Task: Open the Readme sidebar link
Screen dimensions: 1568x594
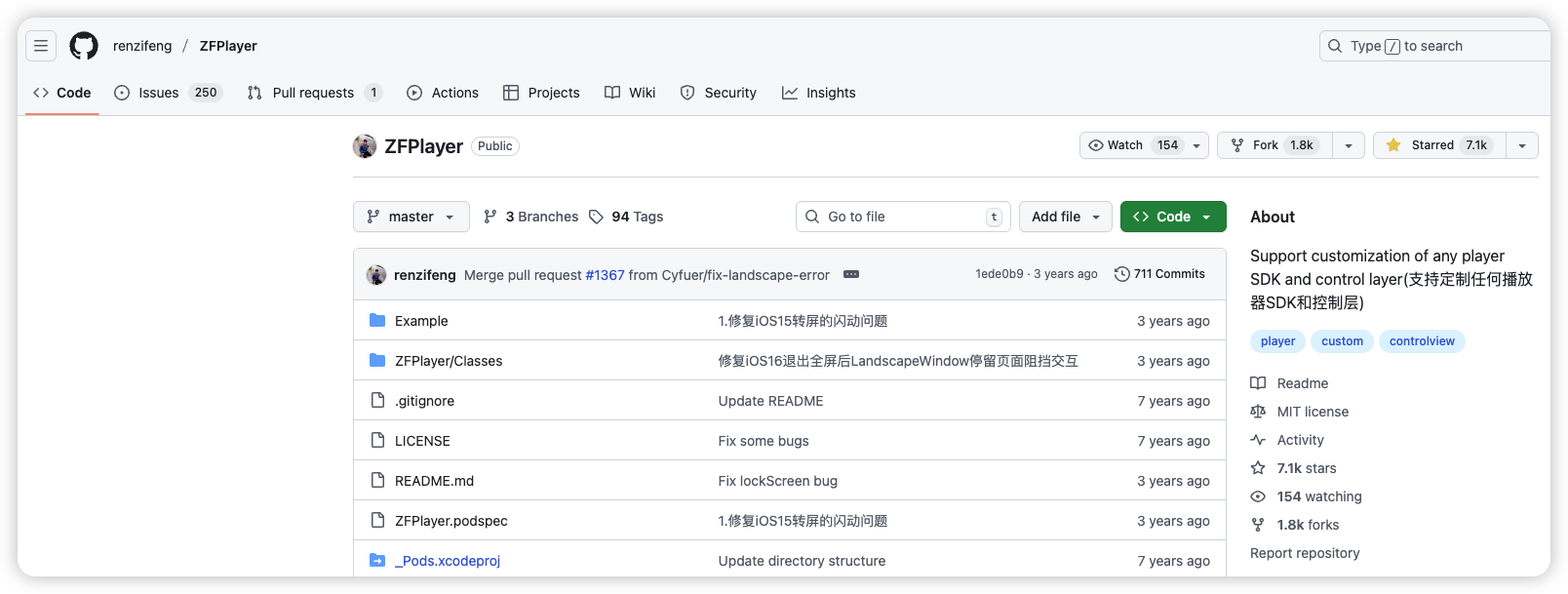Action: coord(1289,383)
